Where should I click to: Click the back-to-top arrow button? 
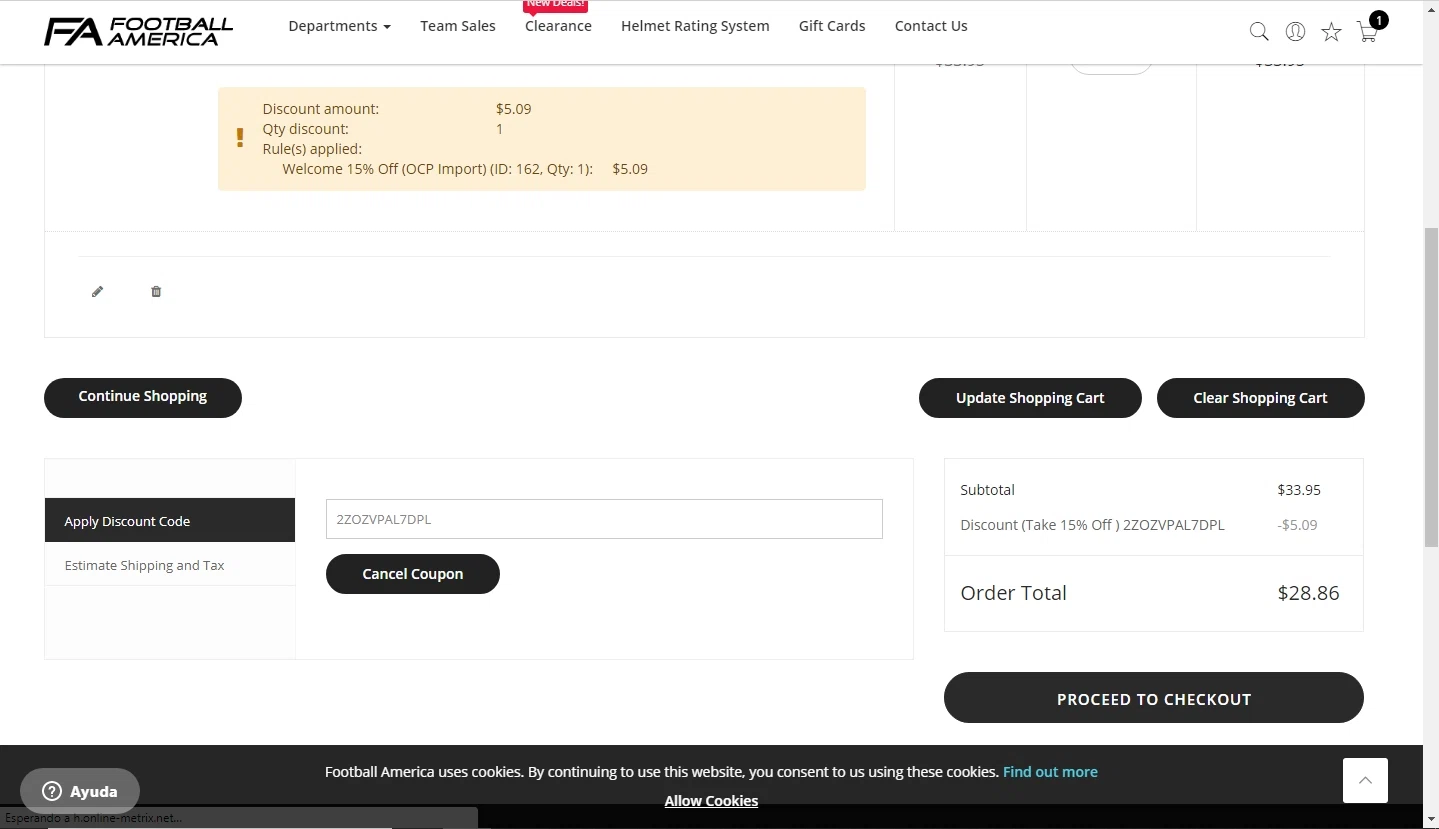coord(1365,780)
